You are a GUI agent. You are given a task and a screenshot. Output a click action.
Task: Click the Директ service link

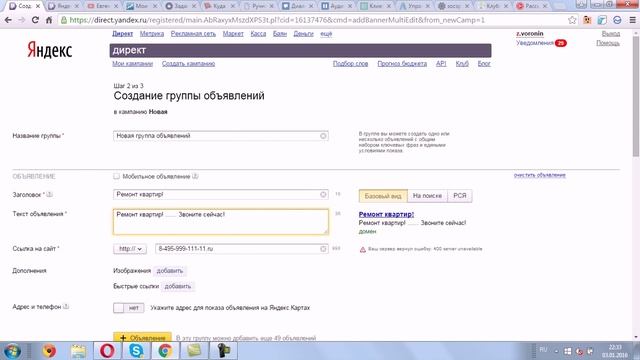tap(122, 34)
